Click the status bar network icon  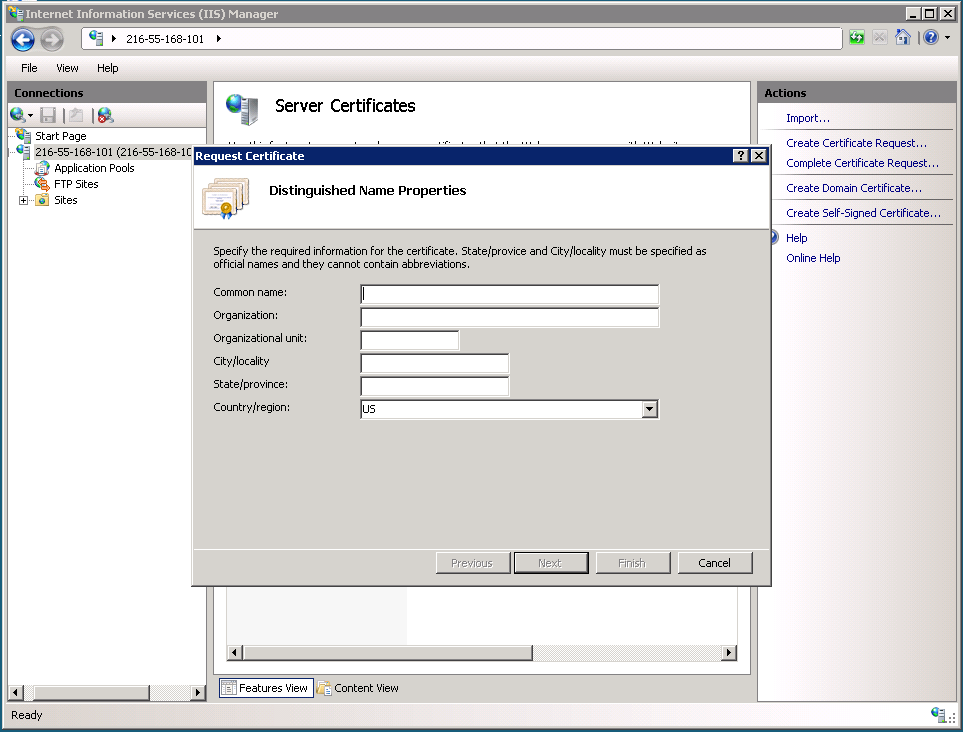pyautogui.click(x=938, y=714)
